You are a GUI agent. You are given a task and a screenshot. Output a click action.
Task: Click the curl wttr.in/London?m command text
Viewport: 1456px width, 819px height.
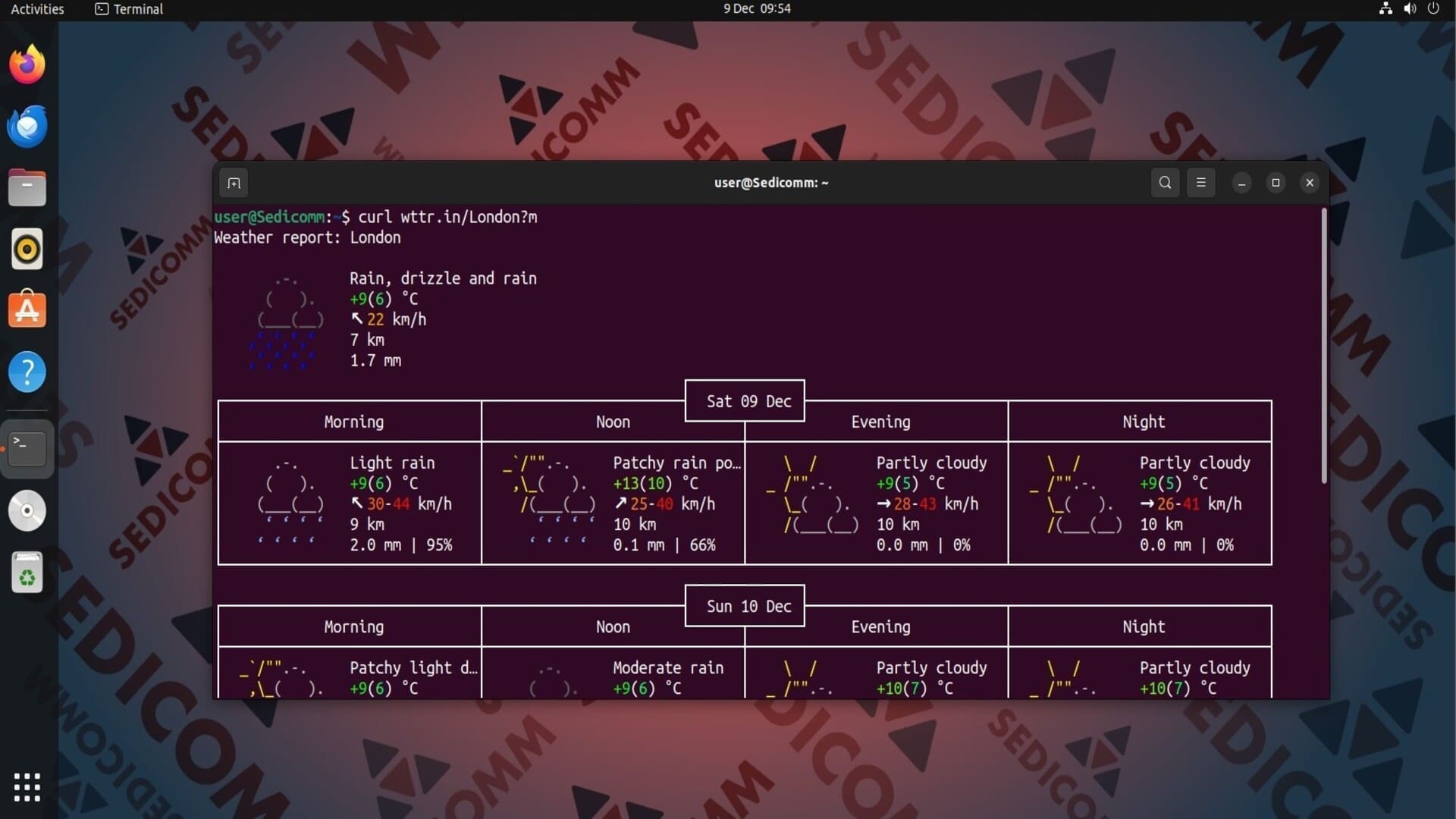point(447,217)
